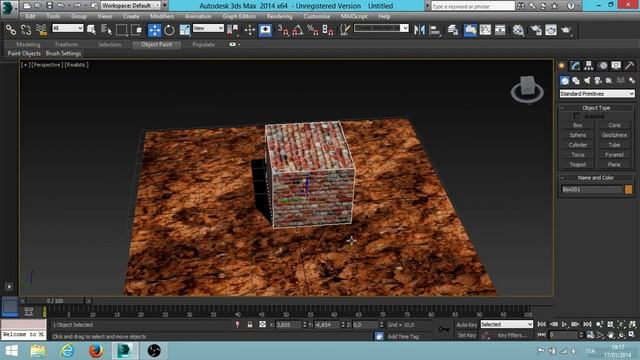Open the selection filter All dropdown
Image resolution: width=640 pixels, height=360 pixels.
[x=68, y=28]
